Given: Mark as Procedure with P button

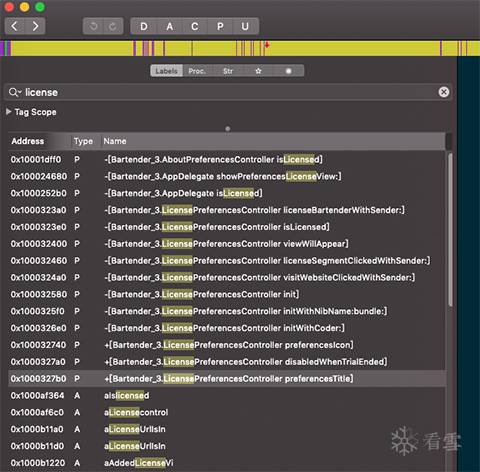Looking at the screenshot, I should click(x=220, y=26).
